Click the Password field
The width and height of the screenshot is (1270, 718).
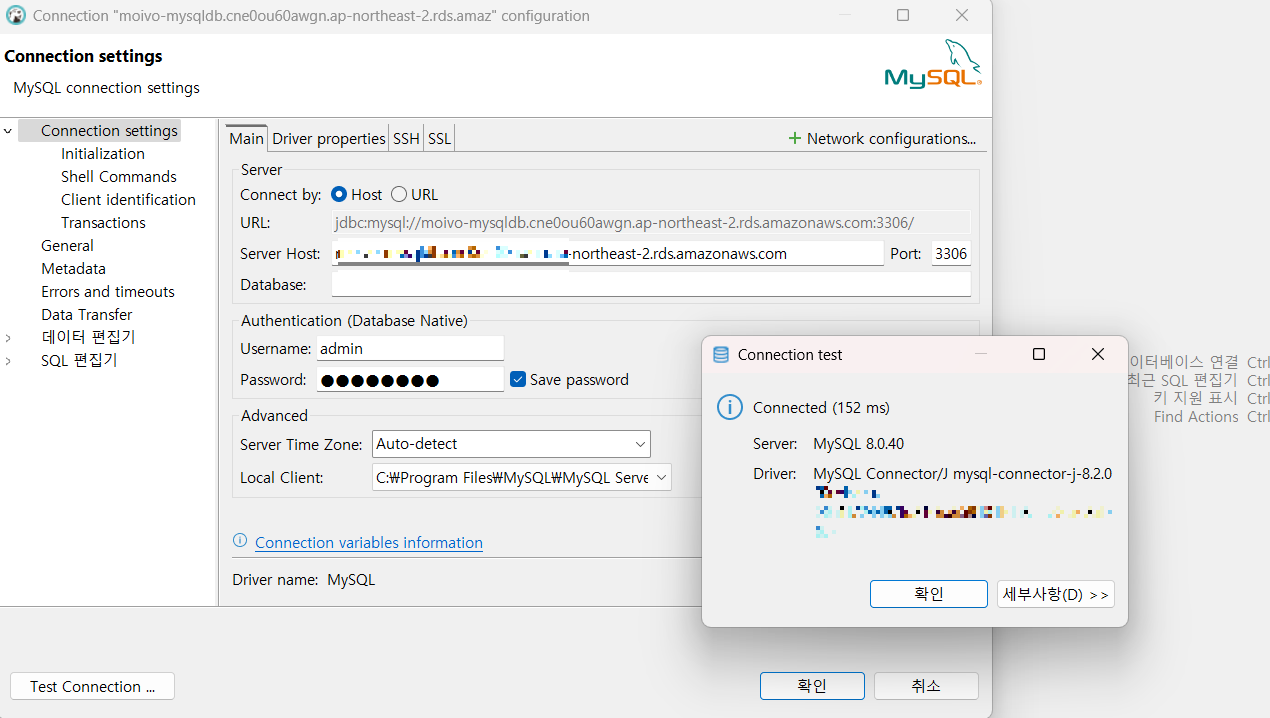tap(410, 380)
